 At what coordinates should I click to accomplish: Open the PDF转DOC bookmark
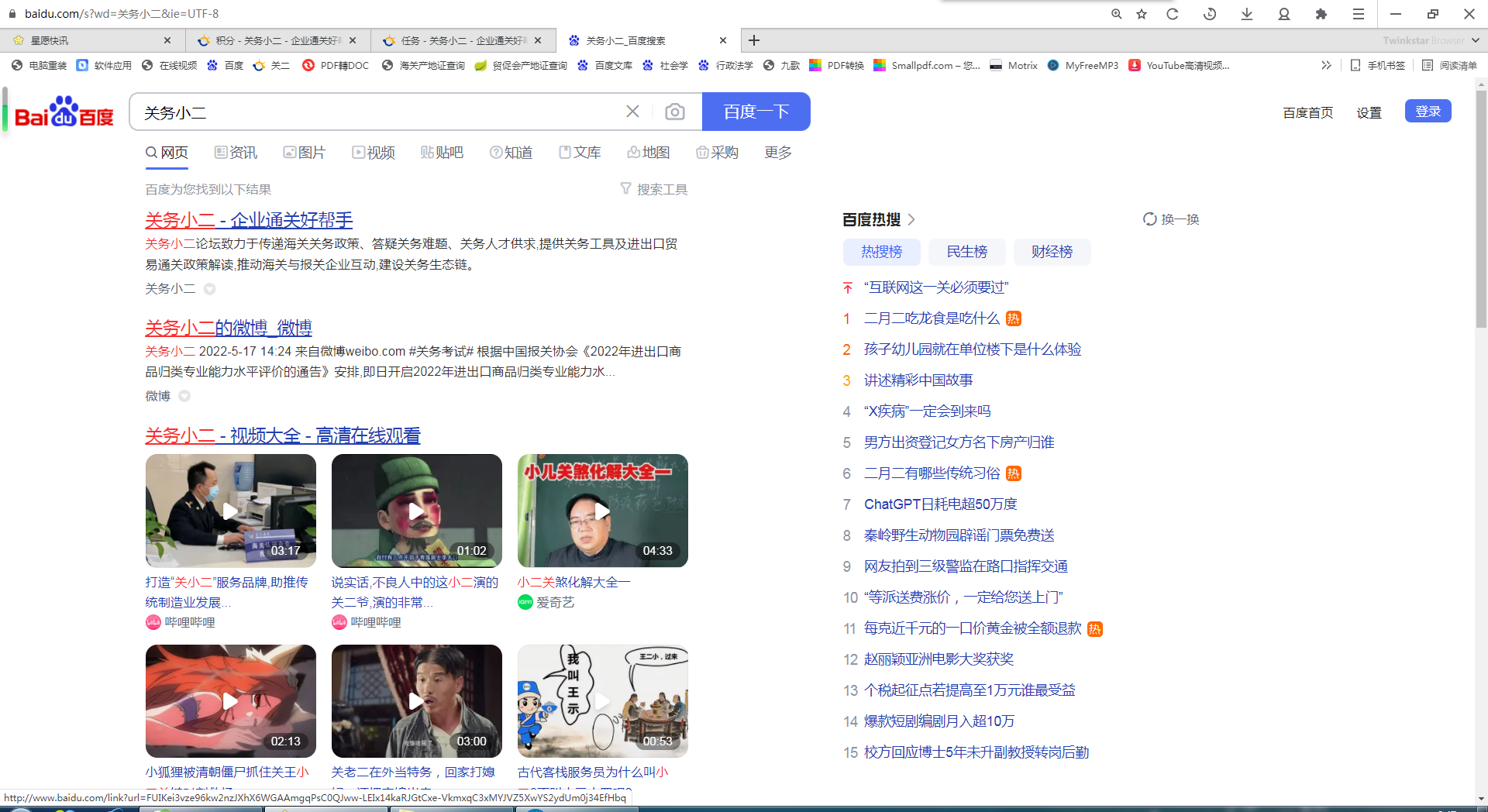336,65
